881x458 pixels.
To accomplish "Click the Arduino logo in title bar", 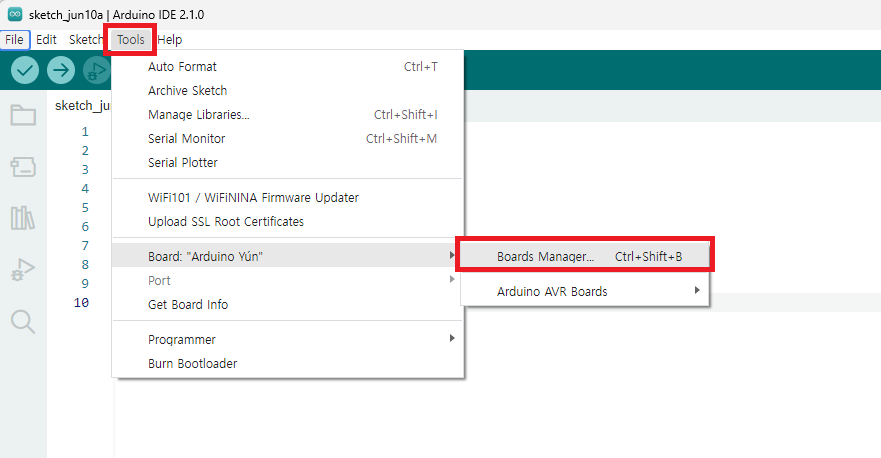I will click(x=15, y=15).
